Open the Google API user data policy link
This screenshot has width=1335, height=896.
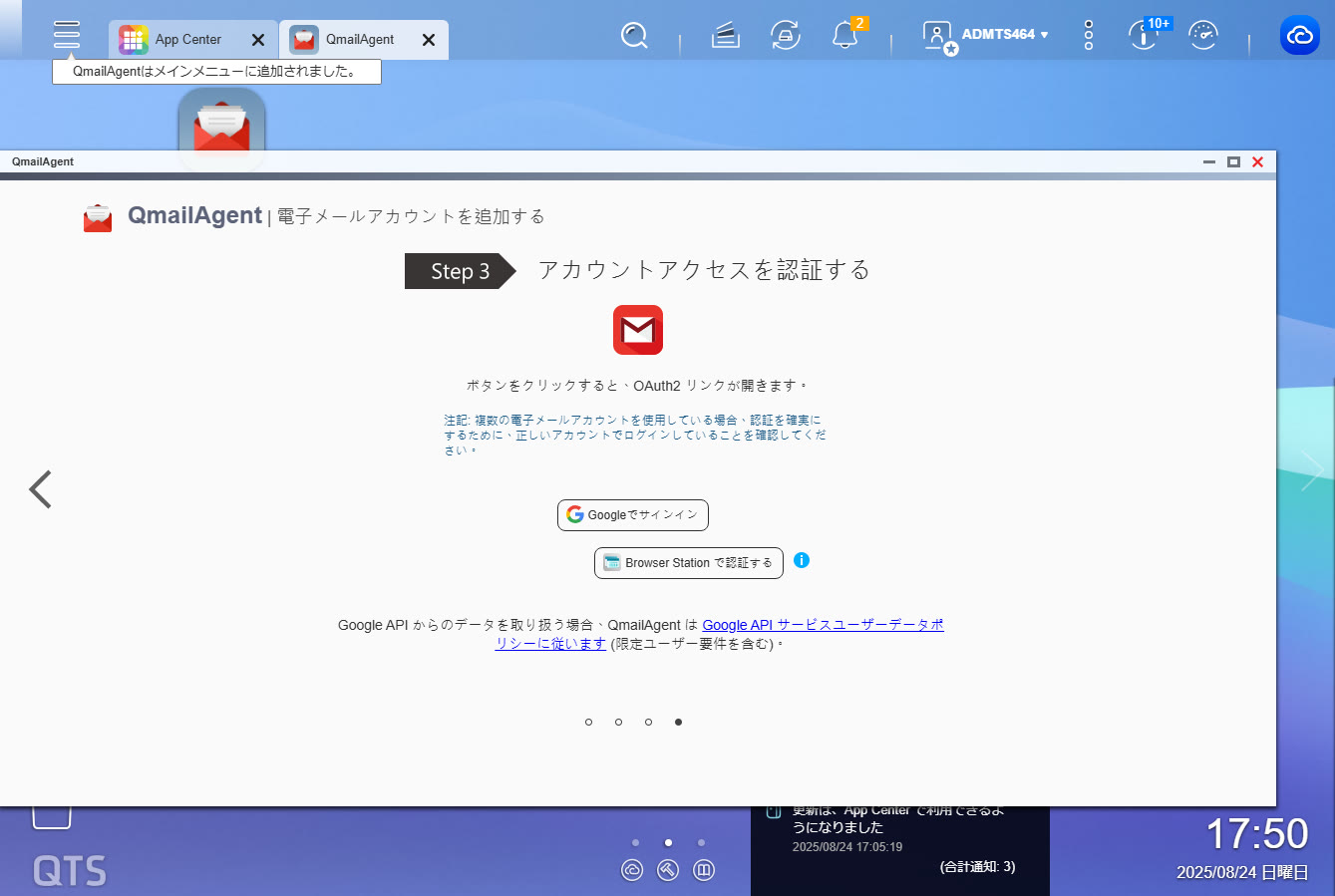point(823,625)
